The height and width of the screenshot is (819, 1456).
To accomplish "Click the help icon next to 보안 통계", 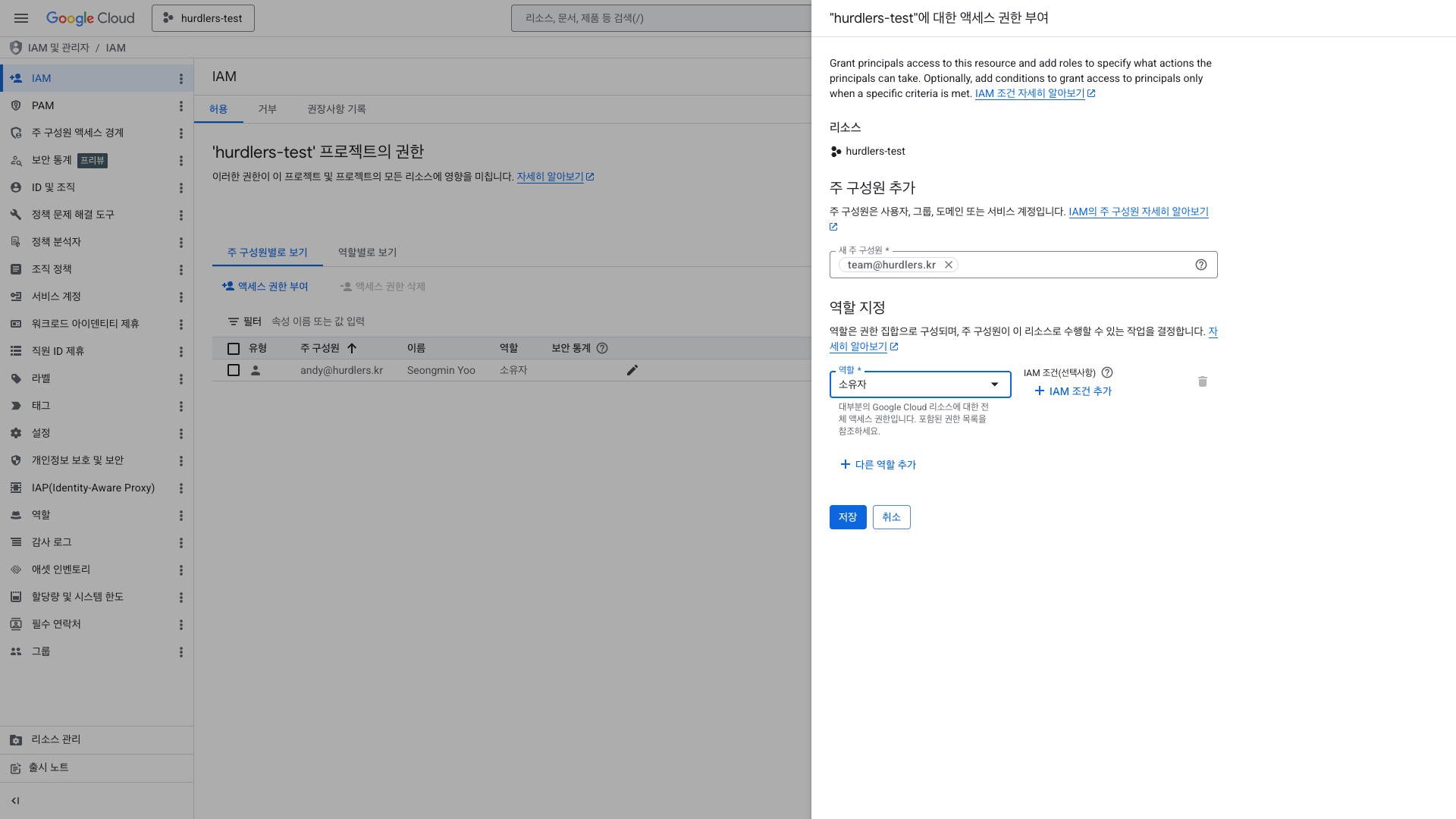I will coord(602,348).
